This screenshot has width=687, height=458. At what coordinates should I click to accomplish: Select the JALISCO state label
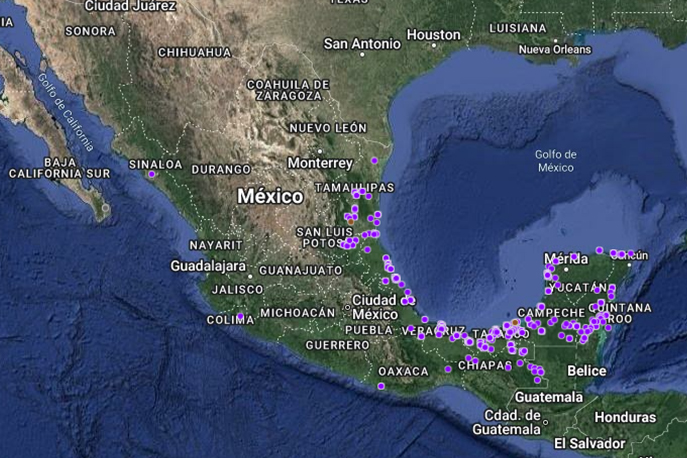(238, 289)
